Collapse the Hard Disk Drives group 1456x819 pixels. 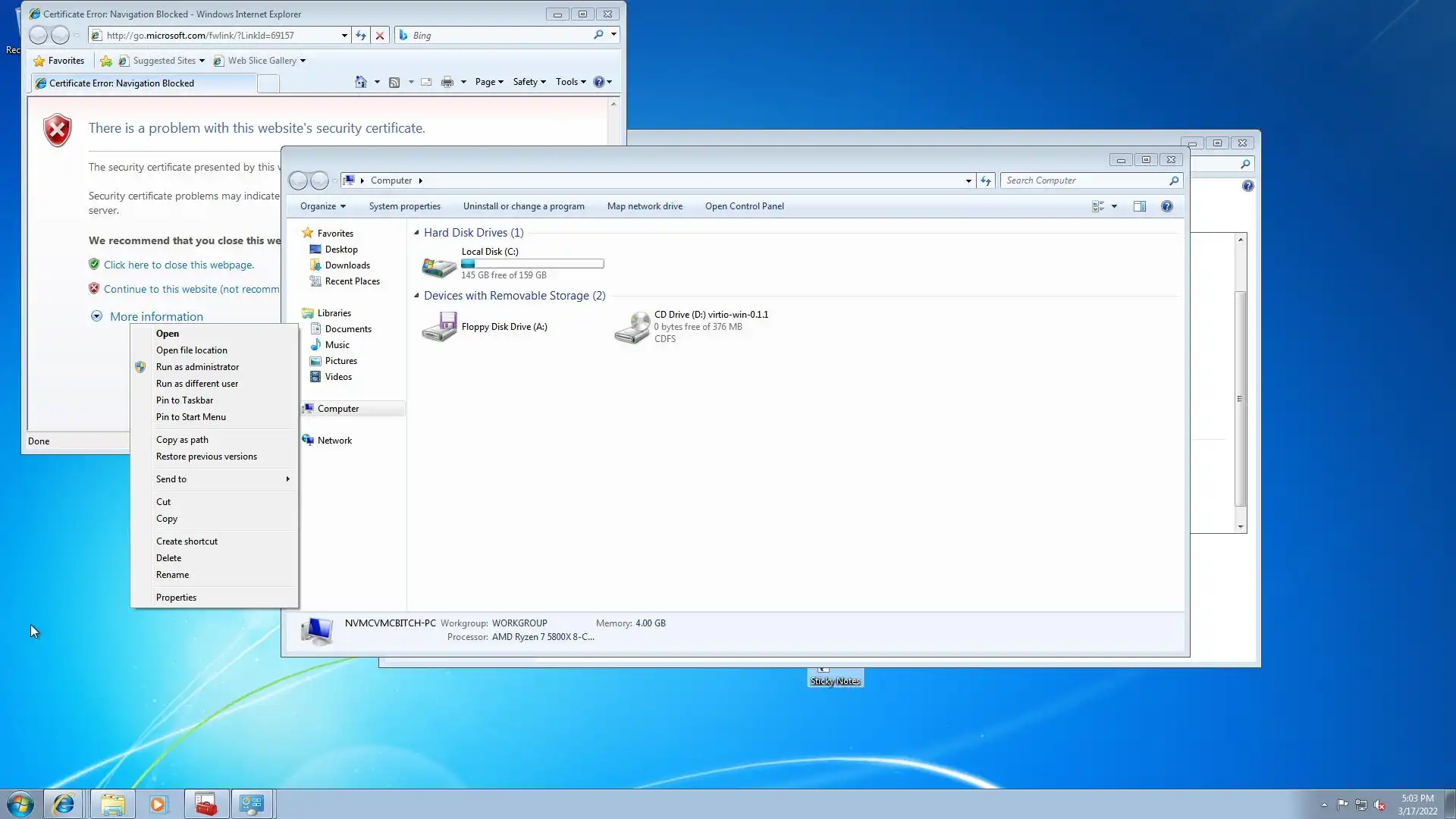tap(416, 233)
